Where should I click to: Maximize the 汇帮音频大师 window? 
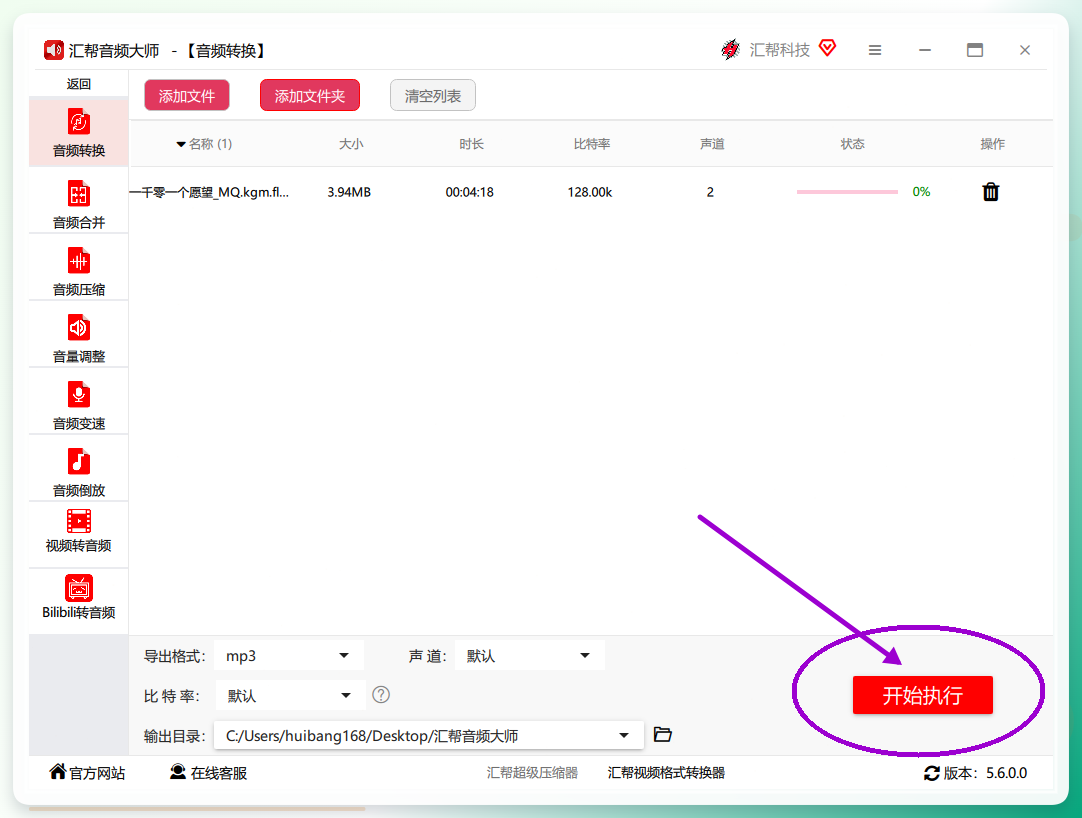[x=974, y=50]
